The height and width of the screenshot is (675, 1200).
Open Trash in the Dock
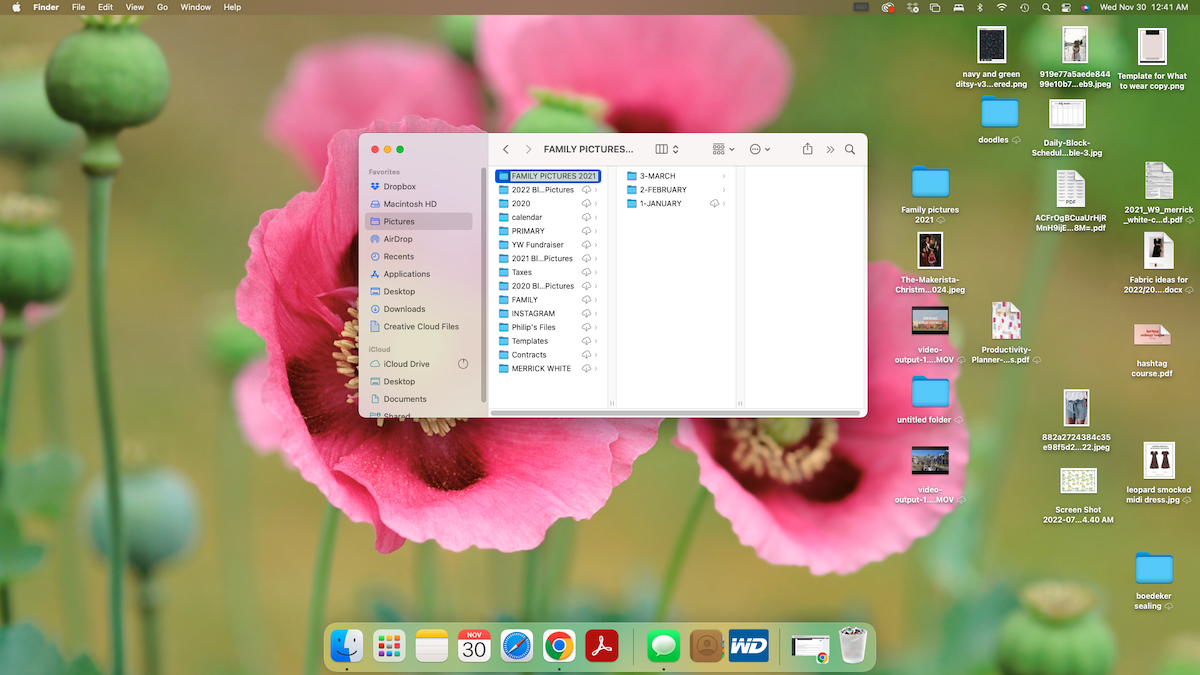click(x=852, y=645)
